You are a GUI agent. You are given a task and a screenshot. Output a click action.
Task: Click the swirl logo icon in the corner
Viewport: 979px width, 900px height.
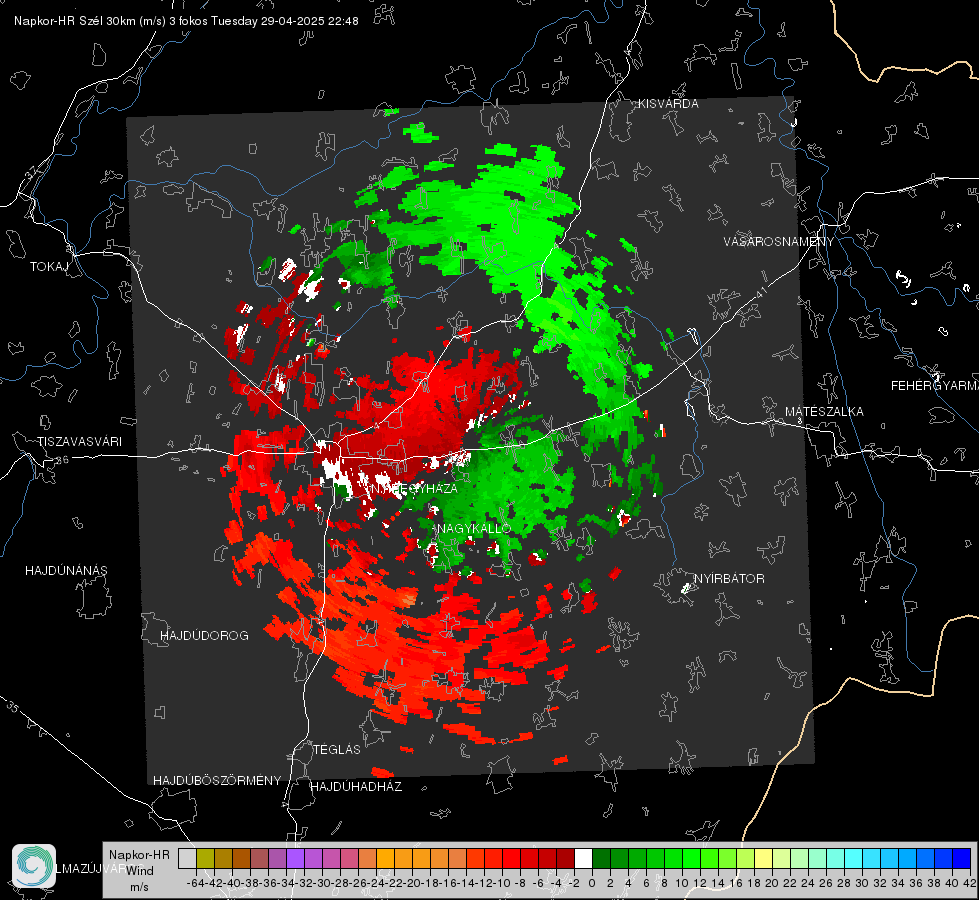[x=34, y=866]
